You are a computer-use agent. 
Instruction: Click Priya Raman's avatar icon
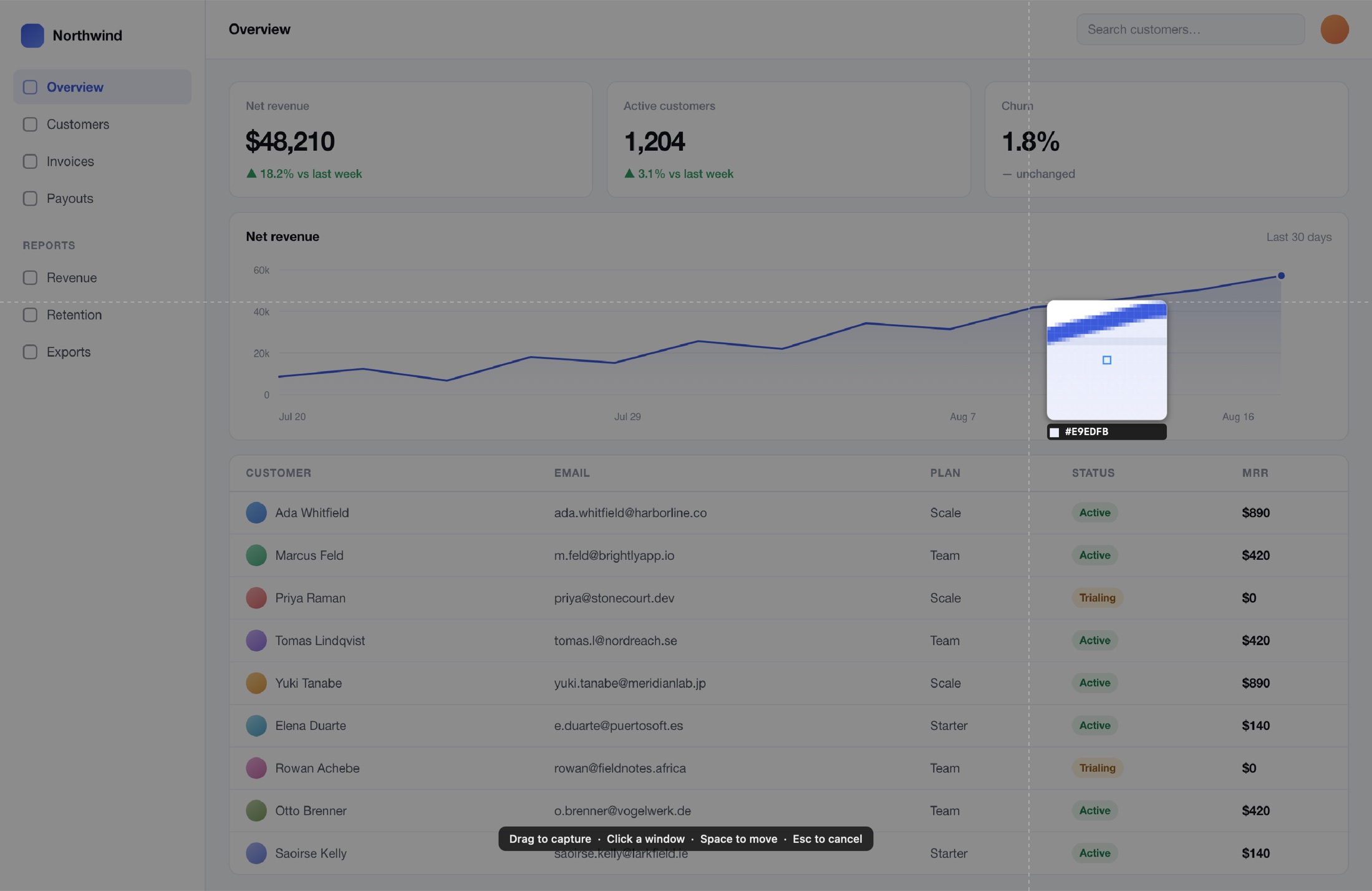pos(256,598)
